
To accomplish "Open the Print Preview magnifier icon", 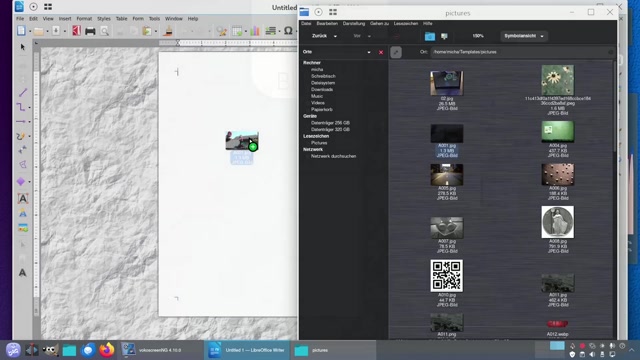I will click(104, 31).
